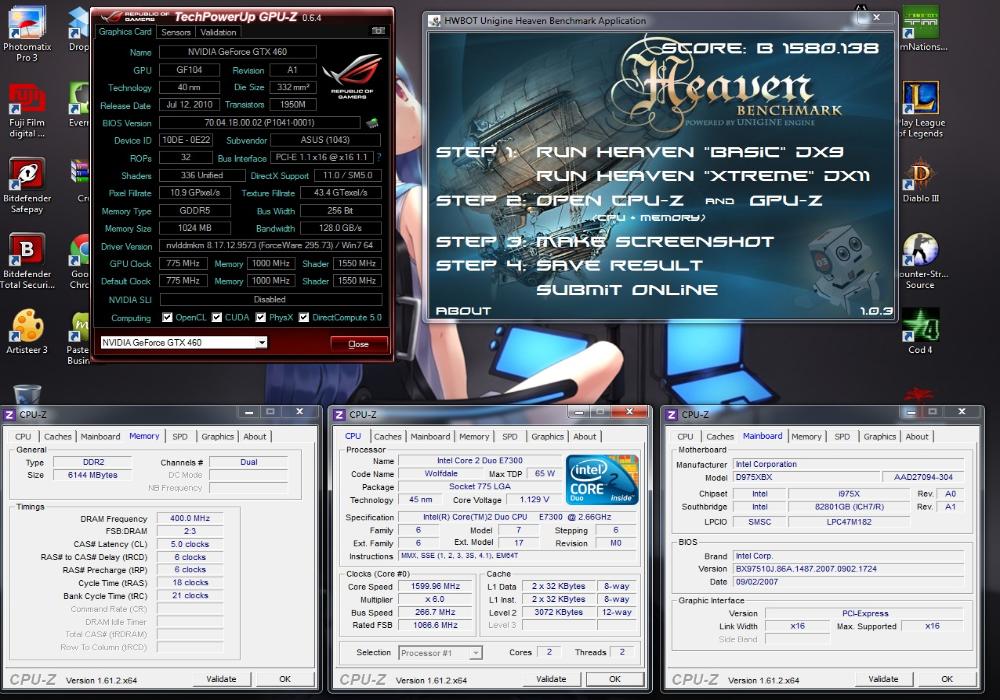Switch to Sensors tab in GPU-Z

[x=176, y=32]
